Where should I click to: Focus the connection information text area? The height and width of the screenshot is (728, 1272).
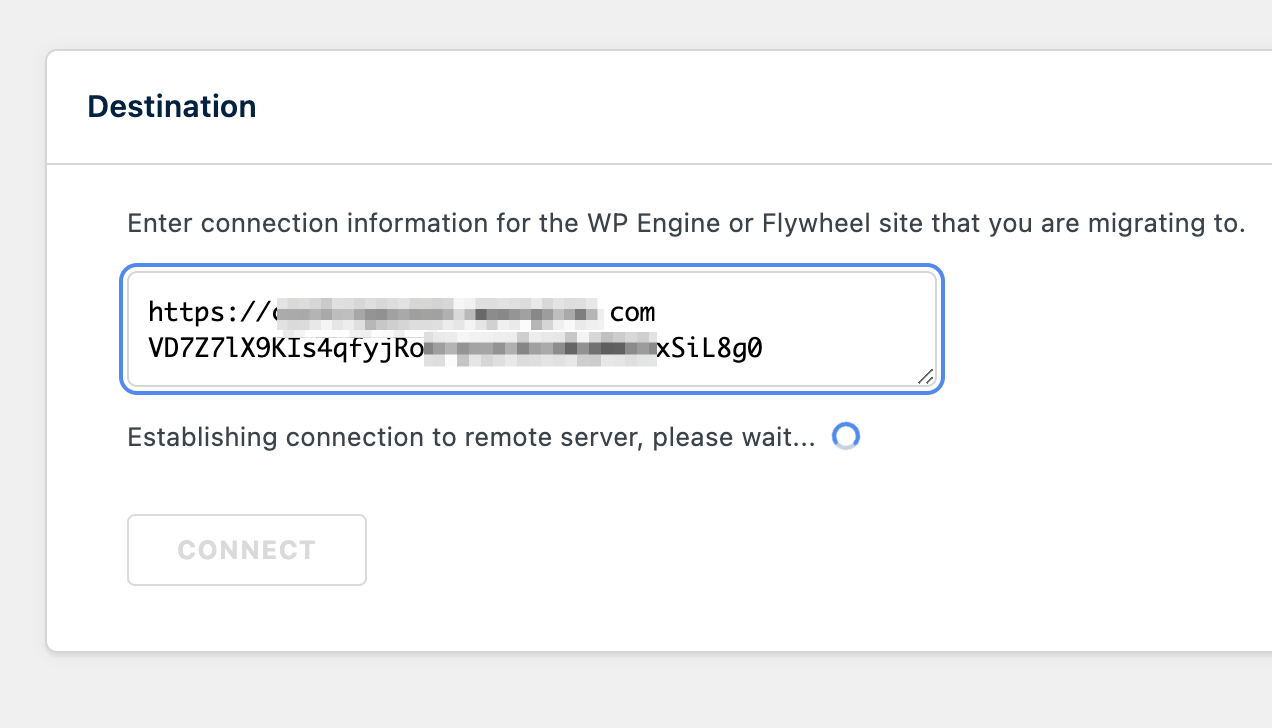pyautogui.click(x=532, y=330)
